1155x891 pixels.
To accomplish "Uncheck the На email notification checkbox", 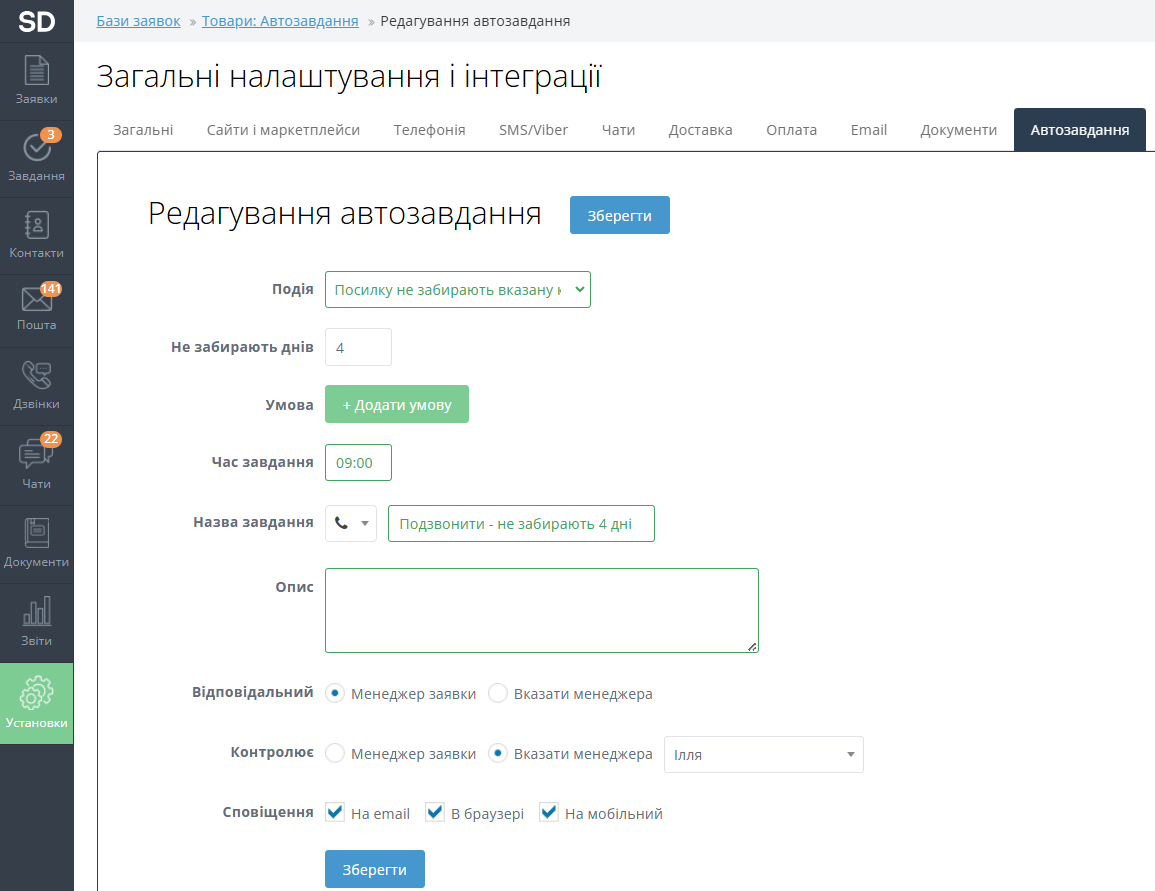I will click(x=336, y=813).
